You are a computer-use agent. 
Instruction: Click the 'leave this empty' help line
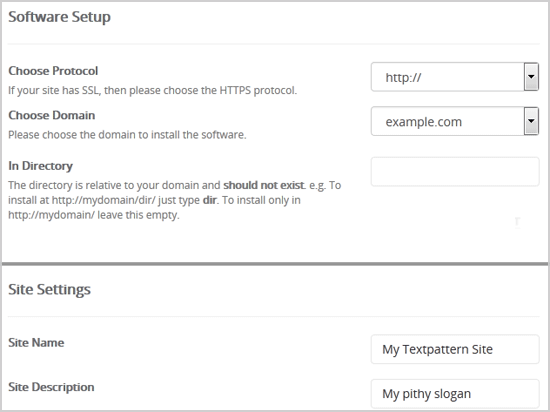[x=94, y=215]
